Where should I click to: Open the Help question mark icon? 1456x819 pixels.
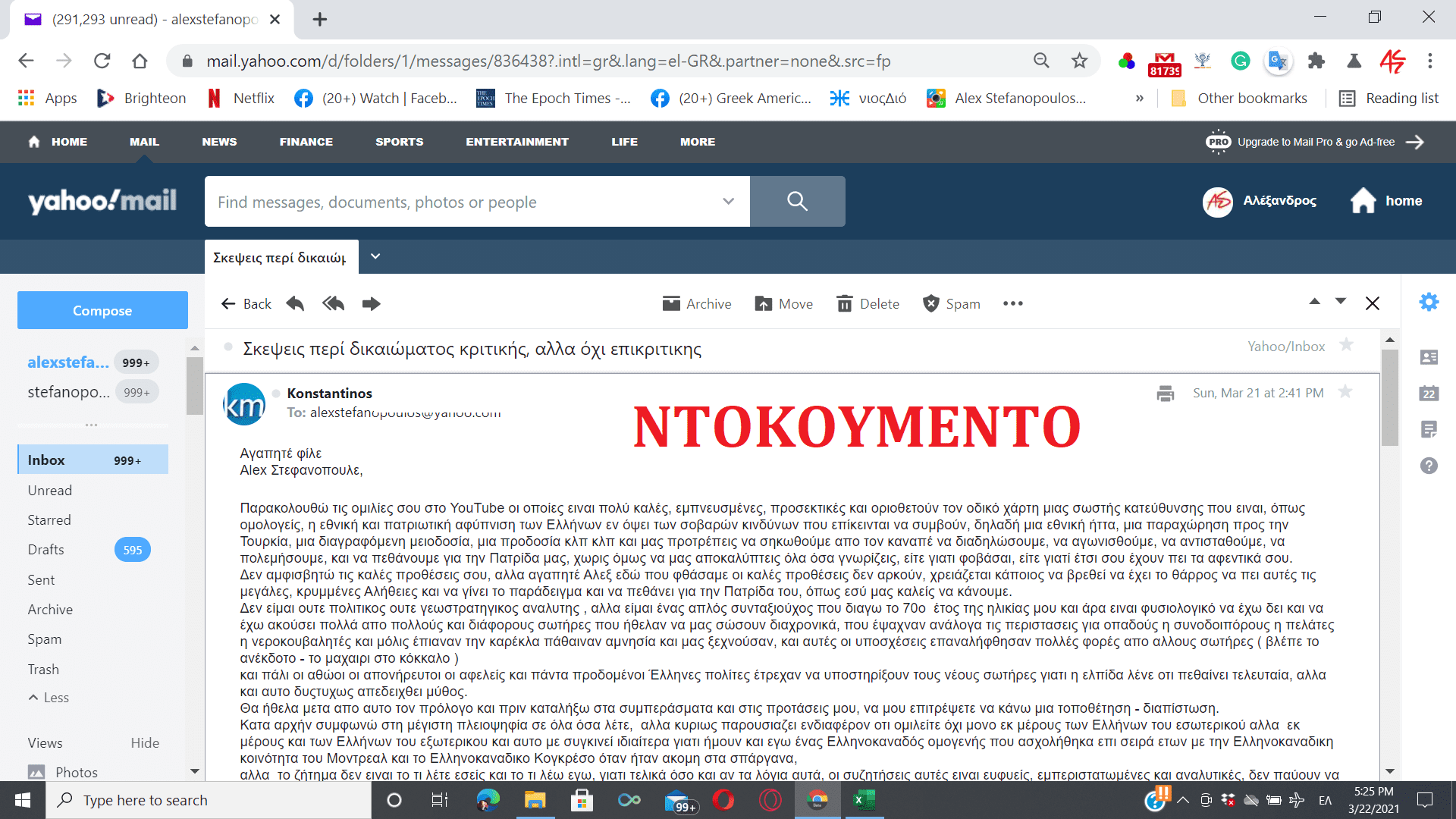1429,466
